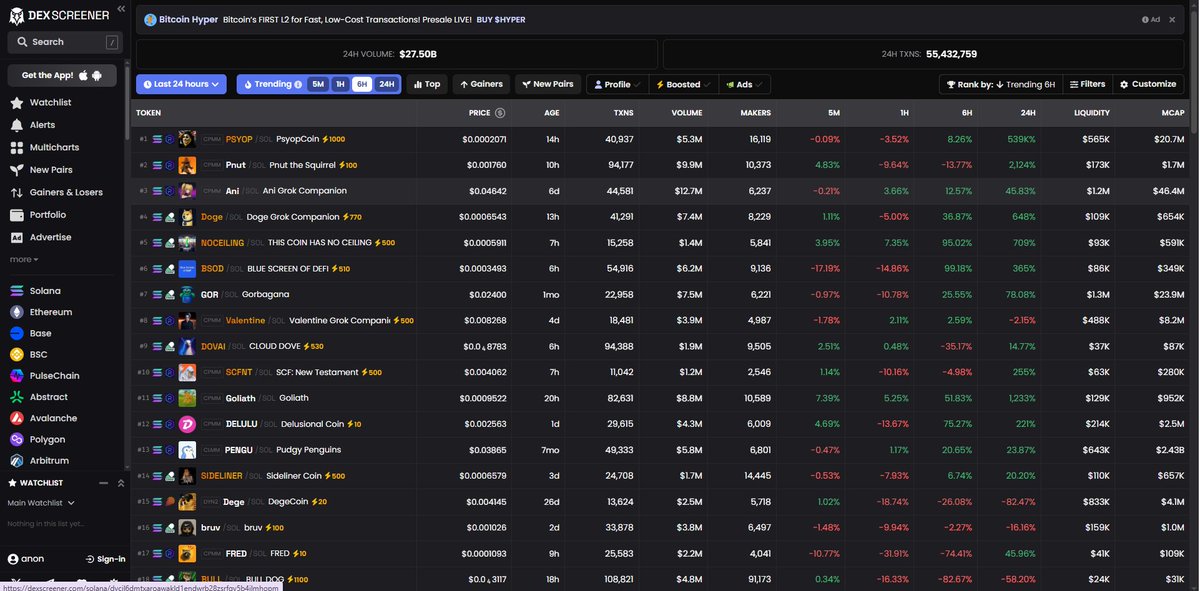The image size is (1200, 591).
Task: Expand the Profile filter dropdown
Action: [617, 85]
